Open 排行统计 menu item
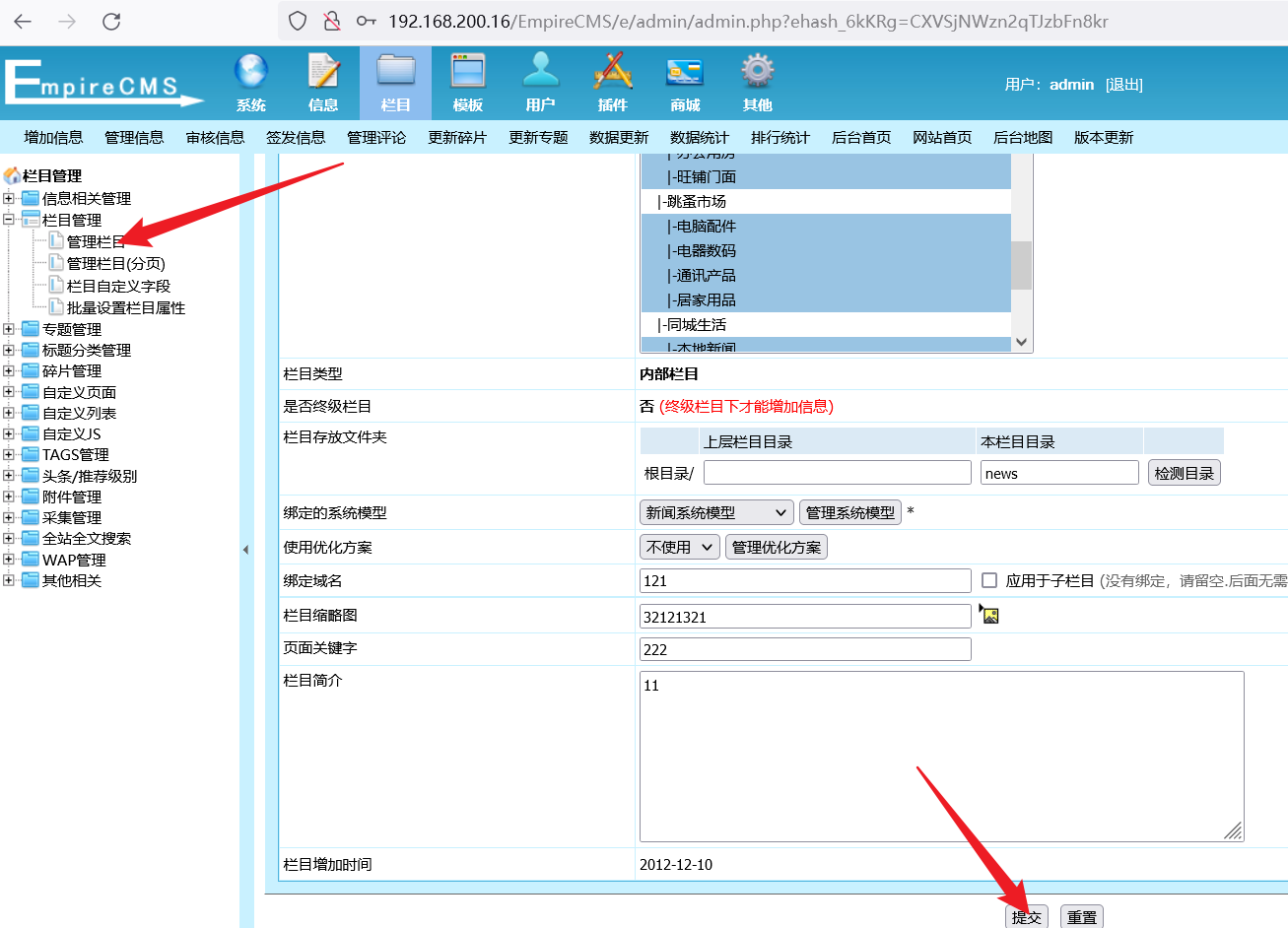The height and width of the screenshot is (928, 1288). (780, 137)
